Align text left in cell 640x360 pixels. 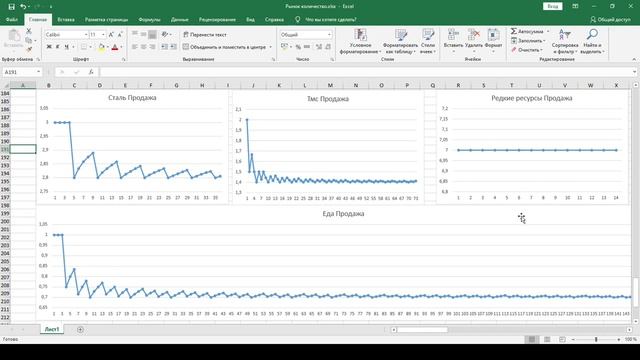click(x=135, y=47)
